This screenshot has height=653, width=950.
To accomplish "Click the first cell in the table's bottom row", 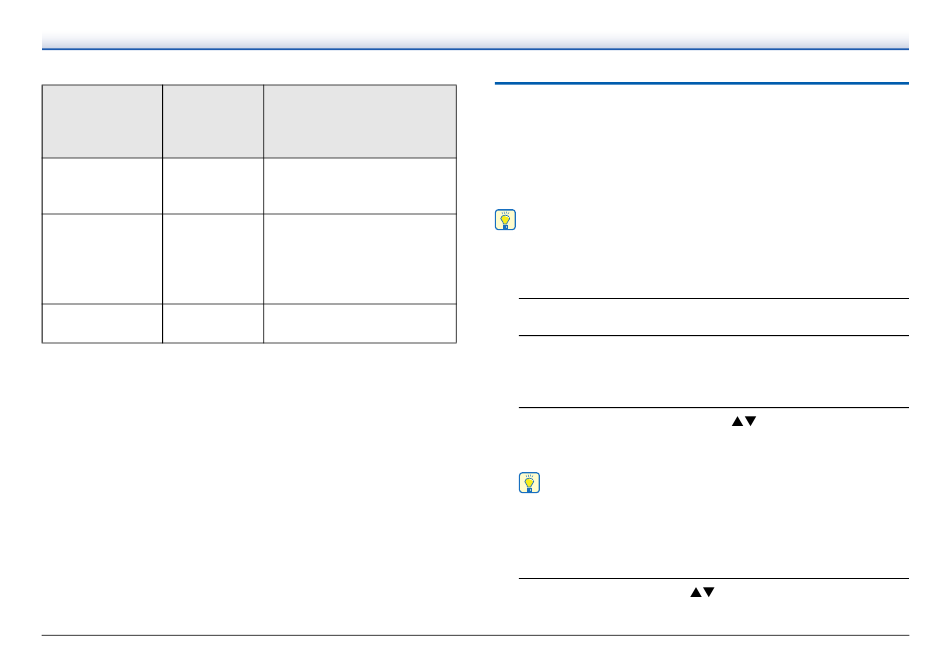I will [x=102, y=323].
